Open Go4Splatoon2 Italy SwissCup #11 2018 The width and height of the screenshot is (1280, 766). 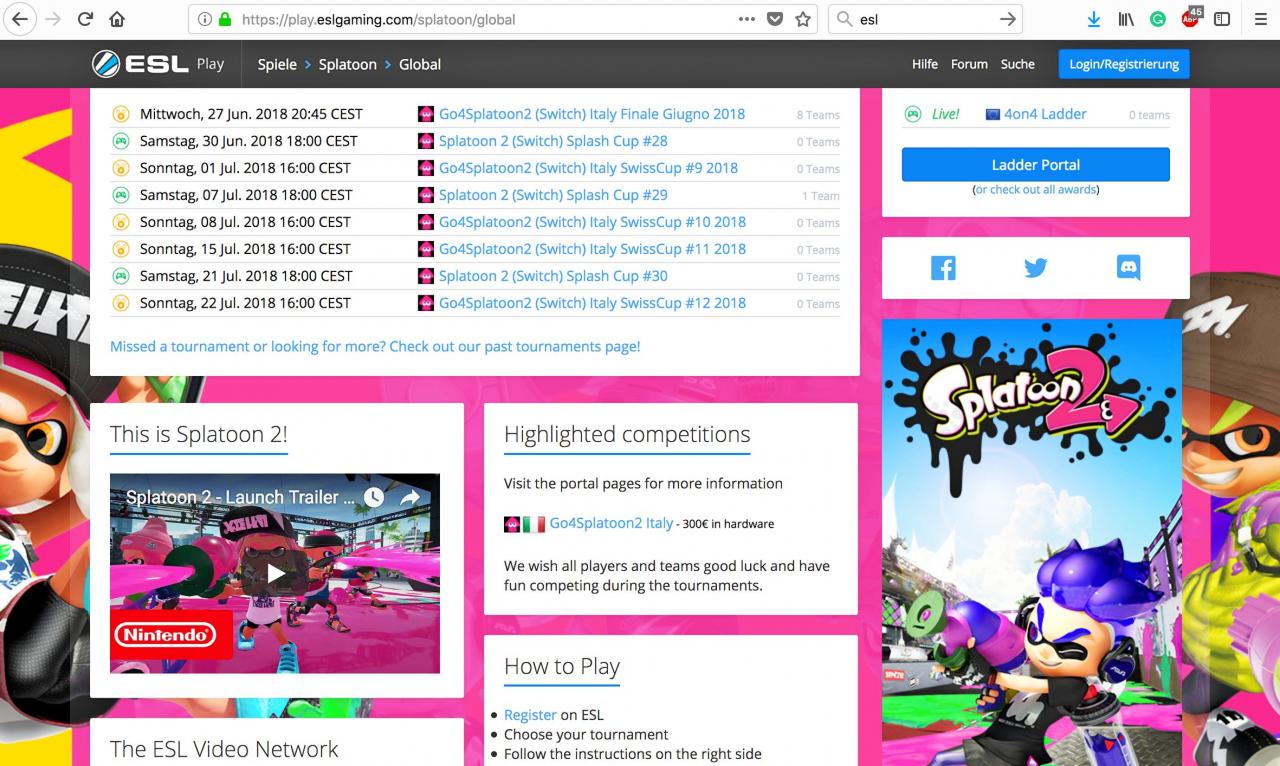592,249
